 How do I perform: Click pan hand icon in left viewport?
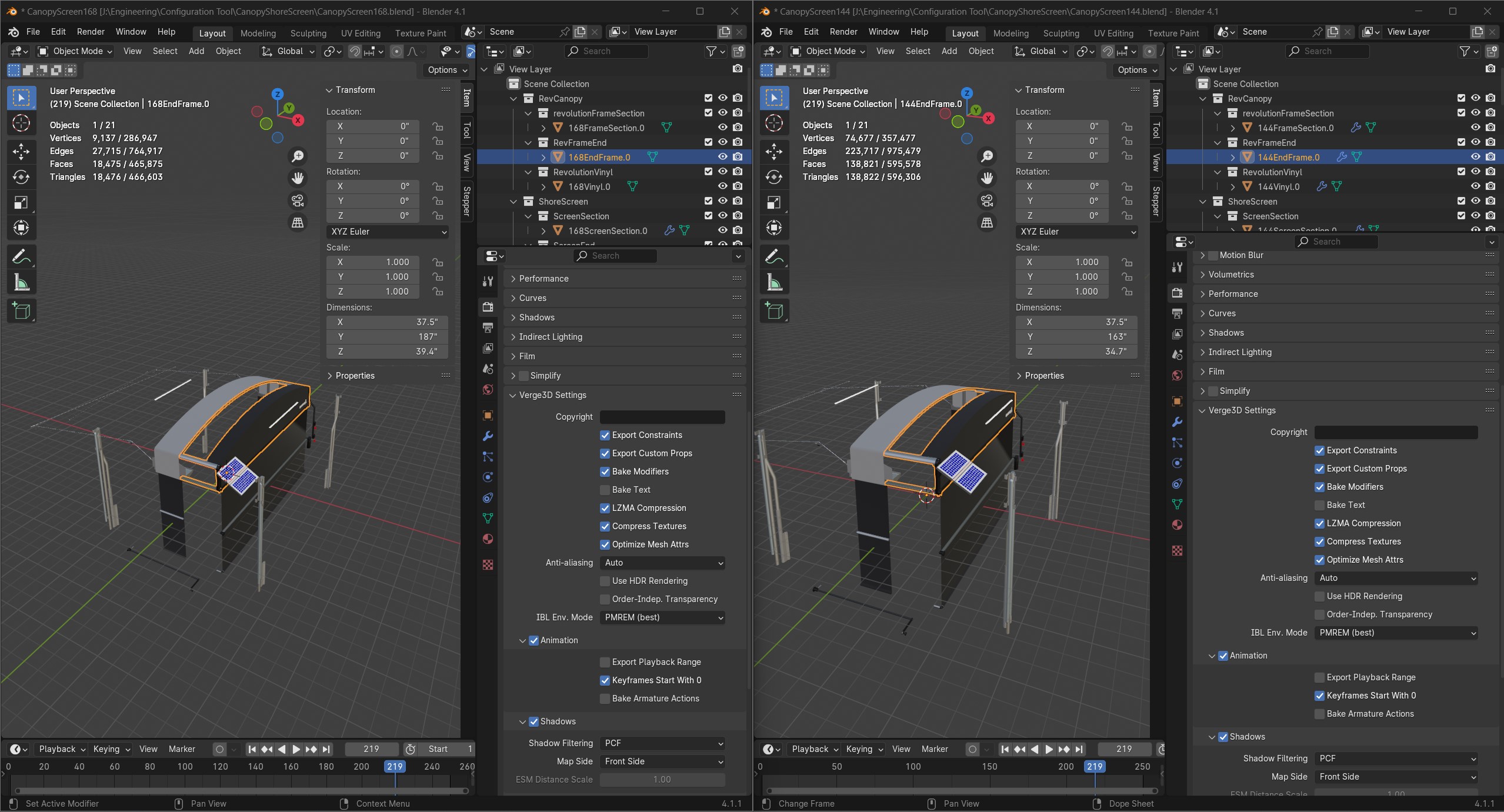point(298,178)
